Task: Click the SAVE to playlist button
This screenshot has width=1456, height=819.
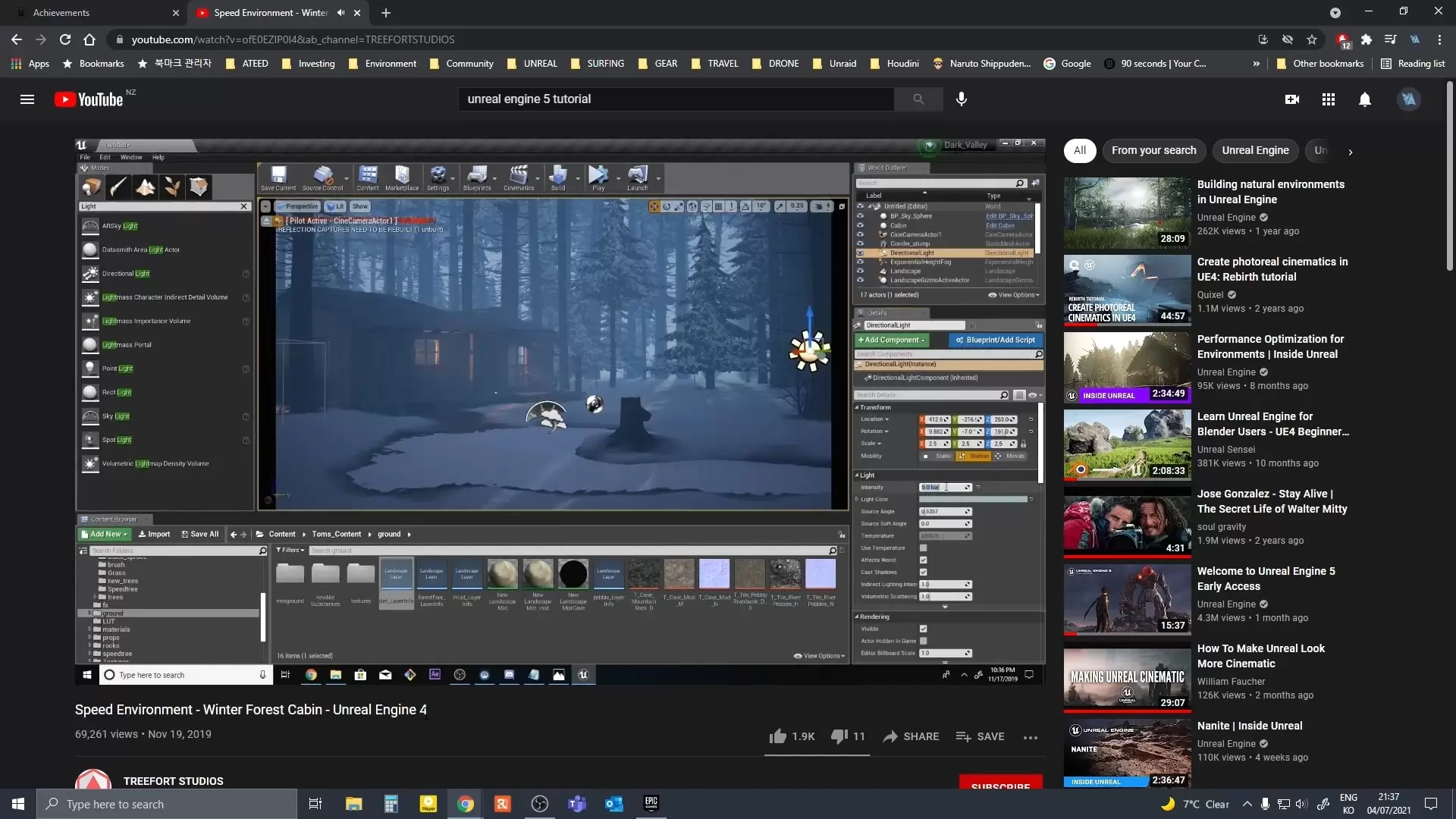Action: 980,736
